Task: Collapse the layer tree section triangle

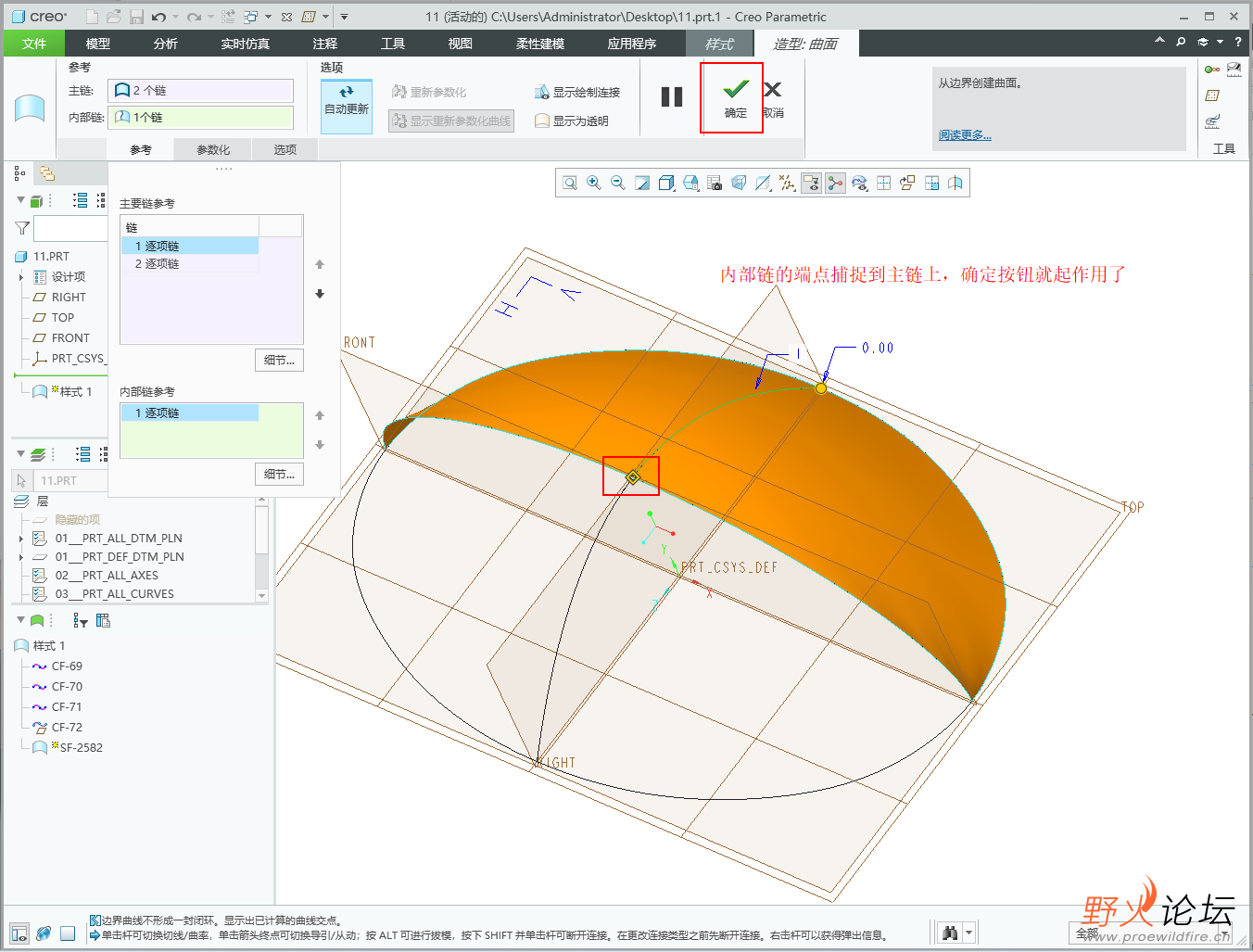Action: point(20,453)
